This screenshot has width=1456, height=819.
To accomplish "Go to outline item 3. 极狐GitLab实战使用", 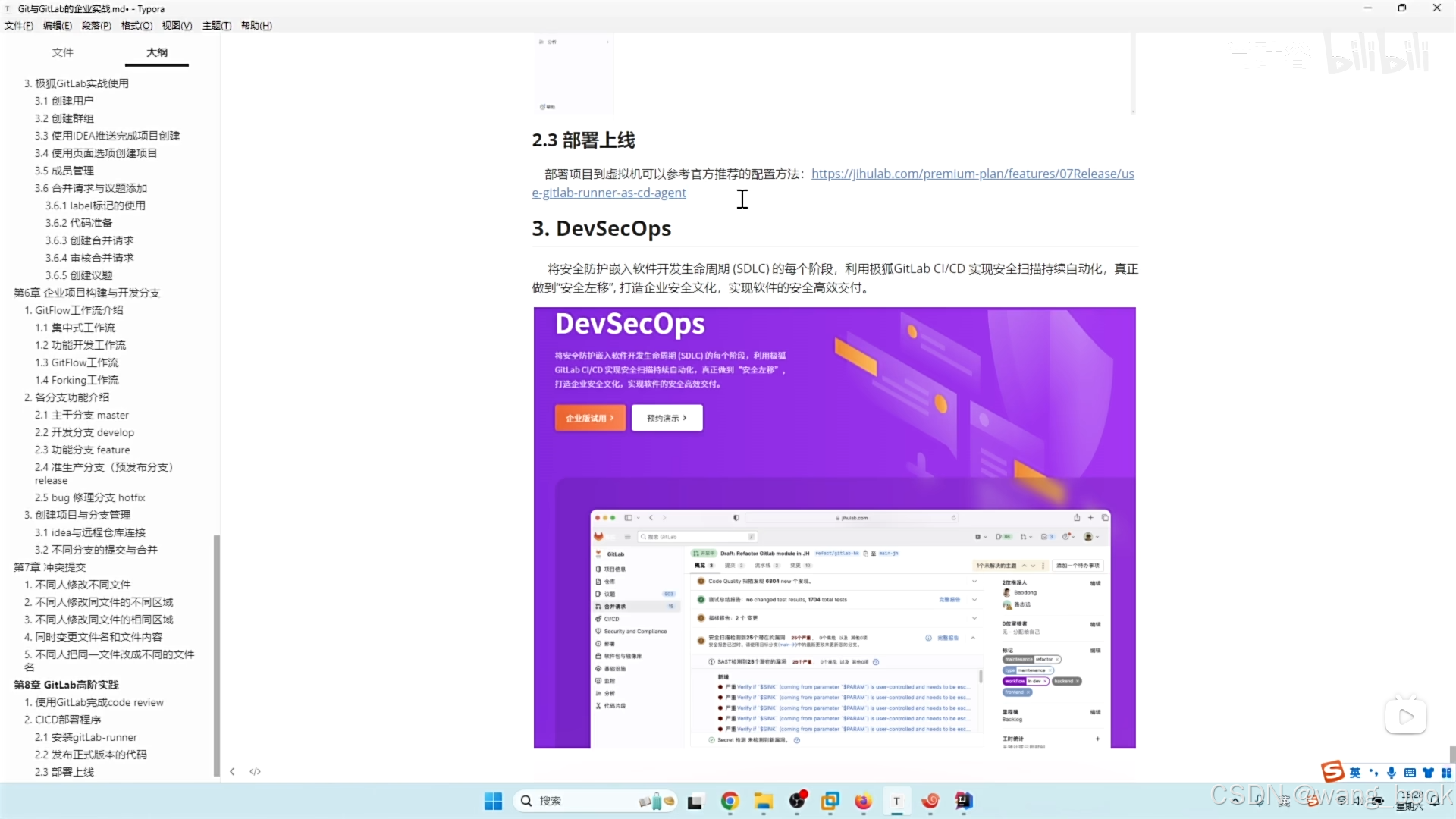I will point(76,83).
